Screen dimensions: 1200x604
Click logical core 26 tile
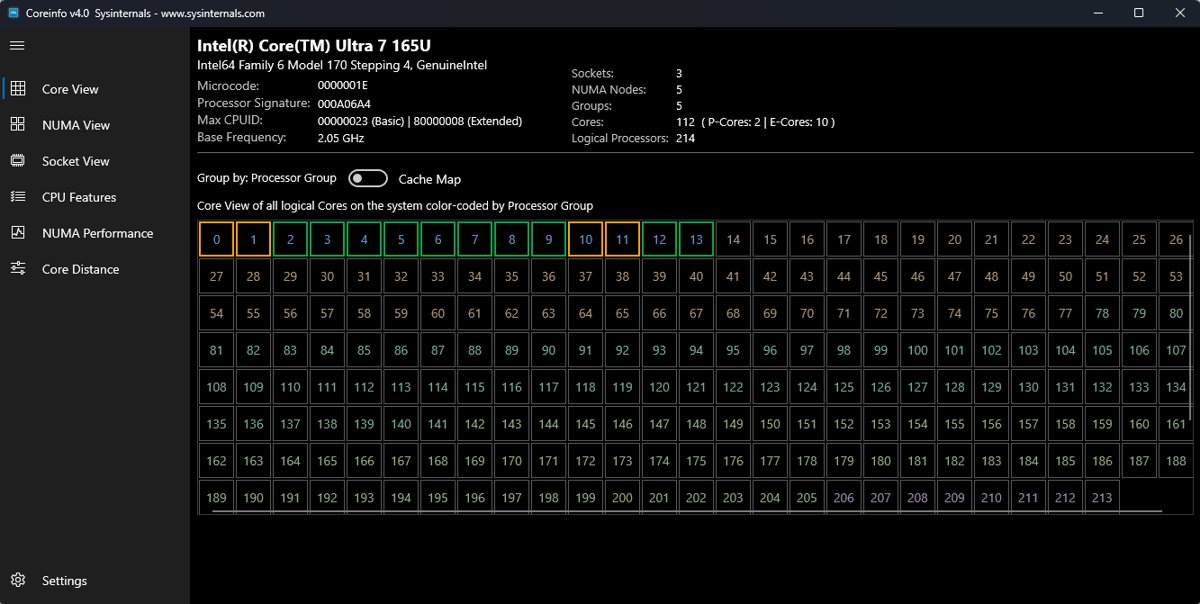[x=1176, y=240]
